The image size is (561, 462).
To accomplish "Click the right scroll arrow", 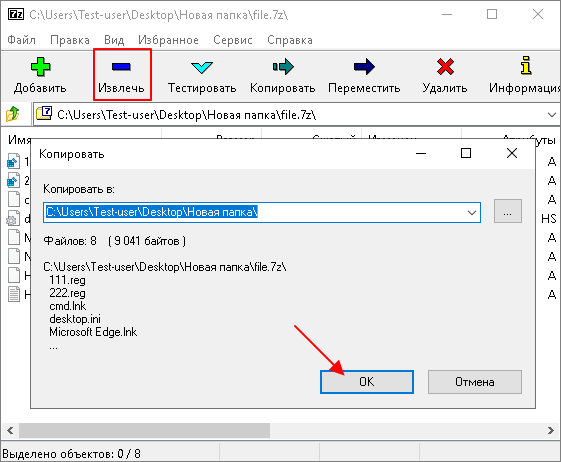I will click(x=551, y=430).
